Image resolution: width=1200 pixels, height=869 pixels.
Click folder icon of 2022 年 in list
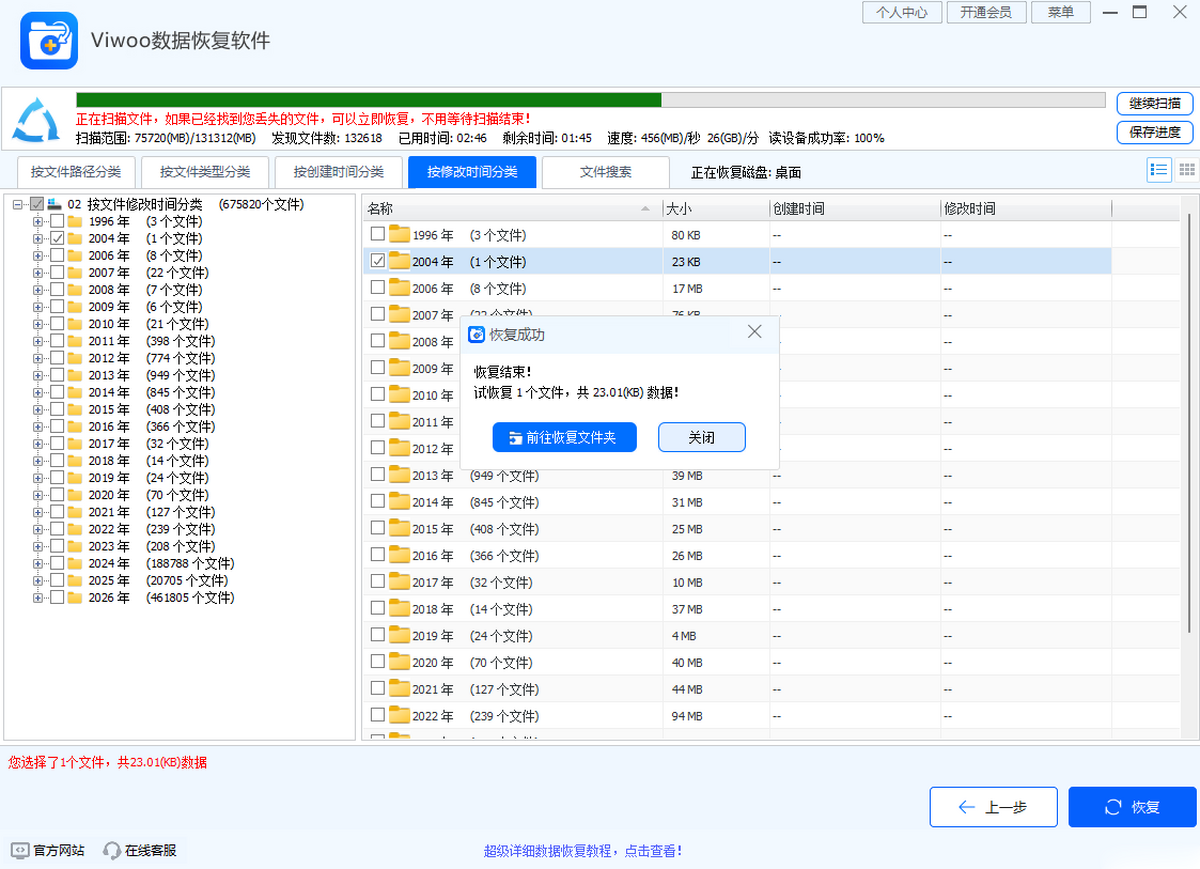pyautogui.click(x=400, y=715)
